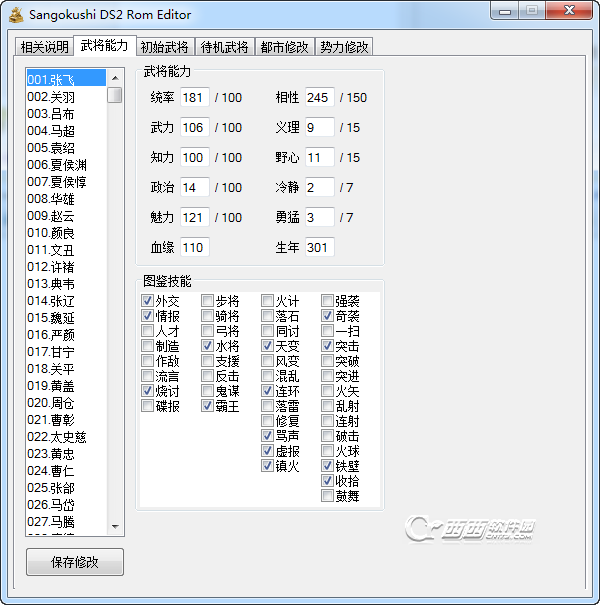Uncheck the 外交 skill checkbox
This screenshot has height=605, width=600.
pyautogui.click(x=147, y=301)
